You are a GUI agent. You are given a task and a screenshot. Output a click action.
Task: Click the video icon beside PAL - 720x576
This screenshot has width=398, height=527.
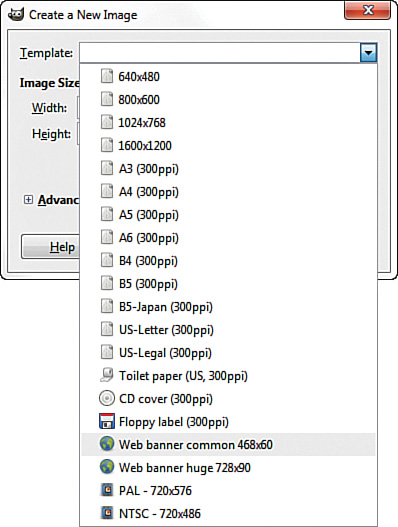pyautogui.click(x=107, y=490)
